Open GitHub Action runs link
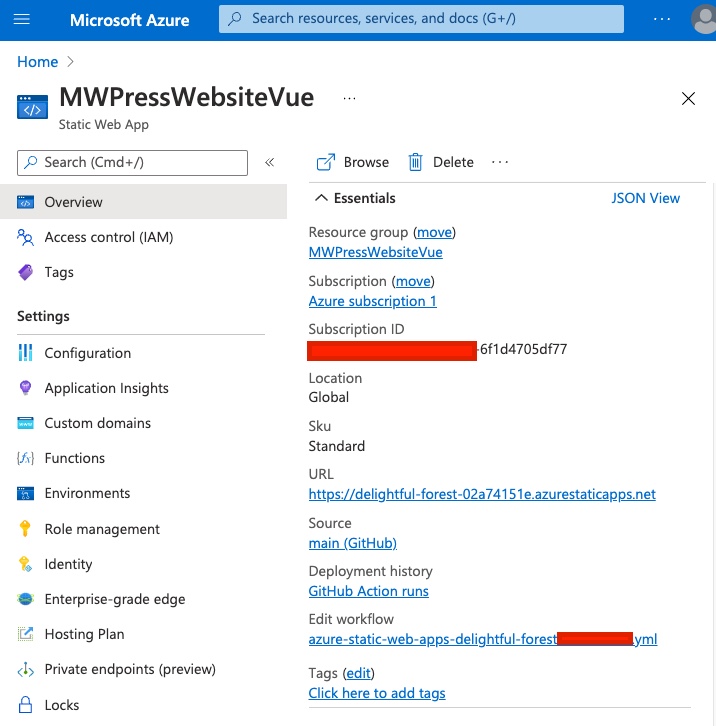 pyautogui.click(x=369, y=591)
